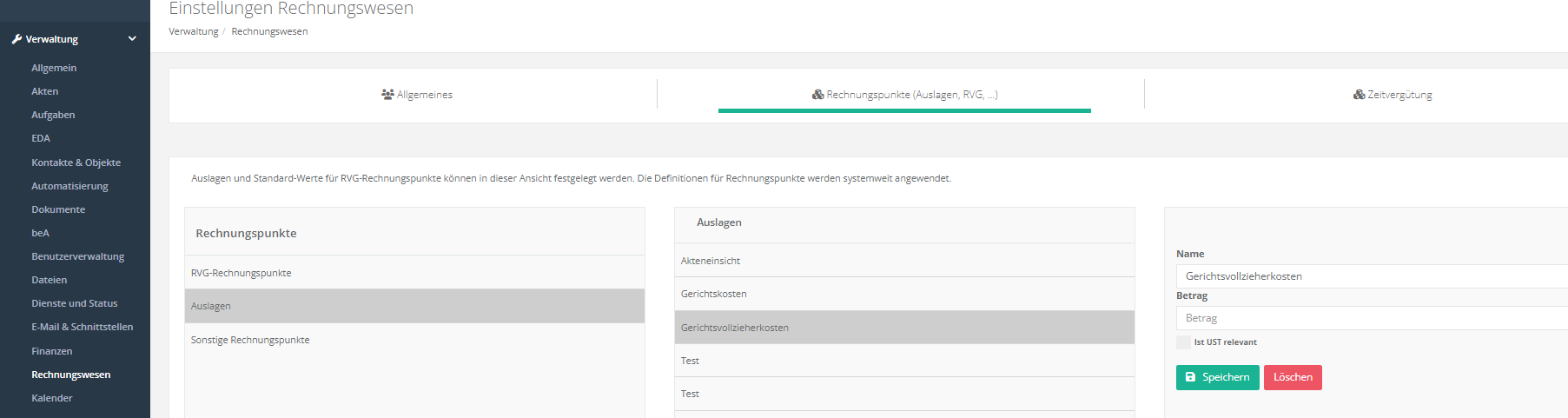Click the floppy disk icon in Speichern
The height and width of the screenshot is (418, 1568).
click(1190, 377)
